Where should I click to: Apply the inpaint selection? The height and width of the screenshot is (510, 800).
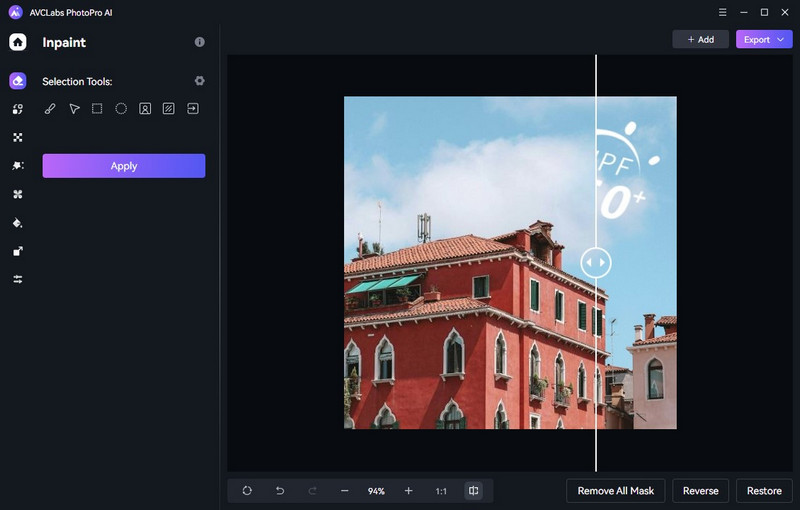[124, 166]
